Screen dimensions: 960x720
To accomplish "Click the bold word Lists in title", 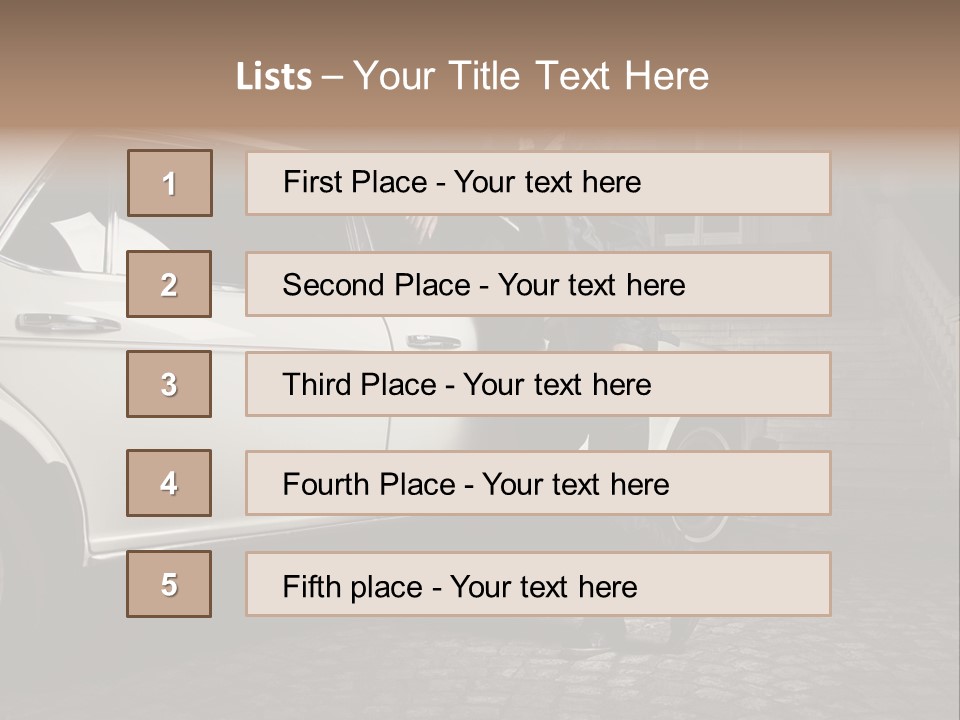I will (x=274, y=77).
